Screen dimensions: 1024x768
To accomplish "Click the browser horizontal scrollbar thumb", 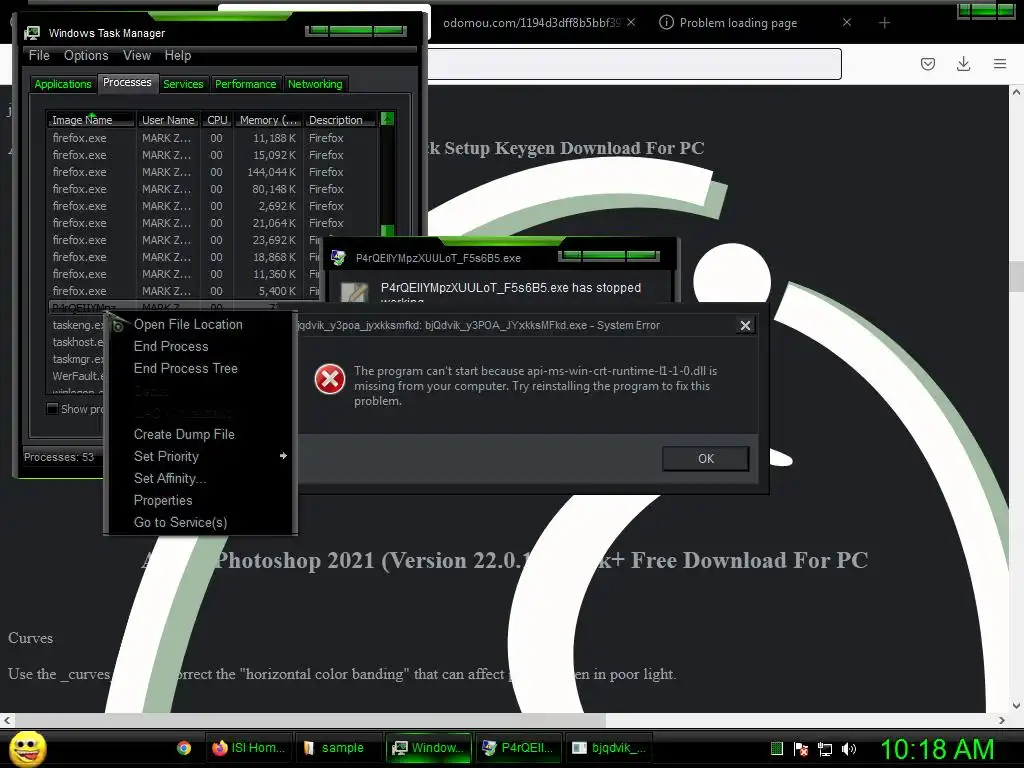I will [309, 720].
